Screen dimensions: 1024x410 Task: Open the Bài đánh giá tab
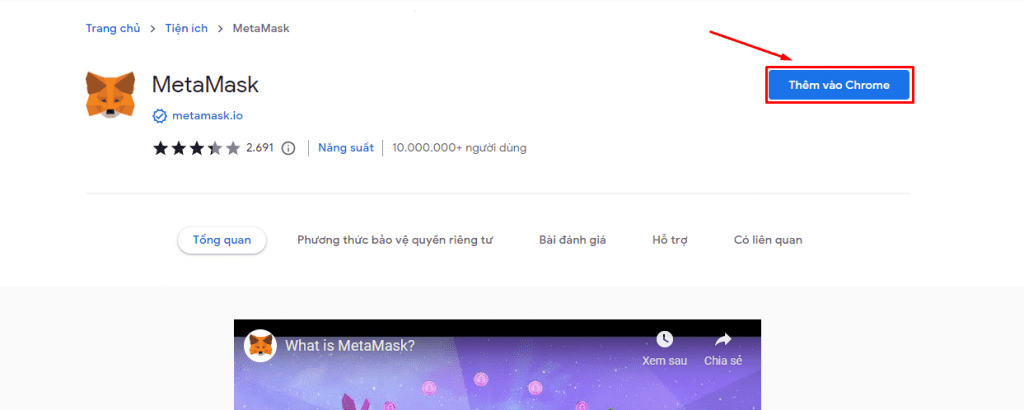click(573, 240)
